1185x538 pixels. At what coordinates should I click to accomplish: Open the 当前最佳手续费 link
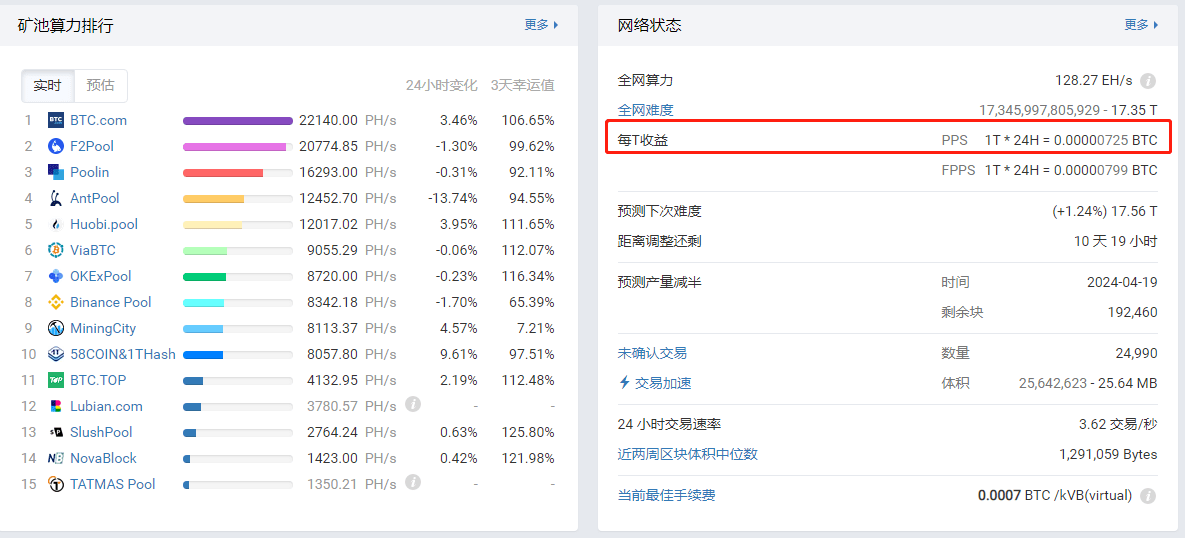pyautogui.click(x=667, y=496)
